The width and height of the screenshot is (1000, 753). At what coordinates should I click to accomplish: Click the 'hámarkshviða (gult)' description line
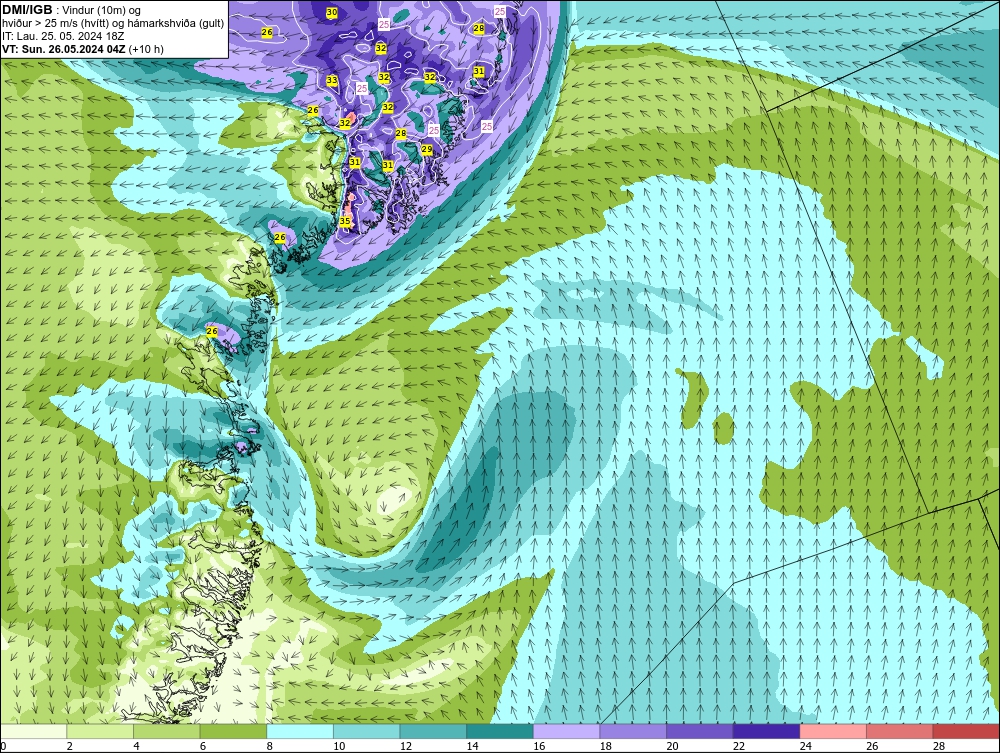tap(113, 23)
